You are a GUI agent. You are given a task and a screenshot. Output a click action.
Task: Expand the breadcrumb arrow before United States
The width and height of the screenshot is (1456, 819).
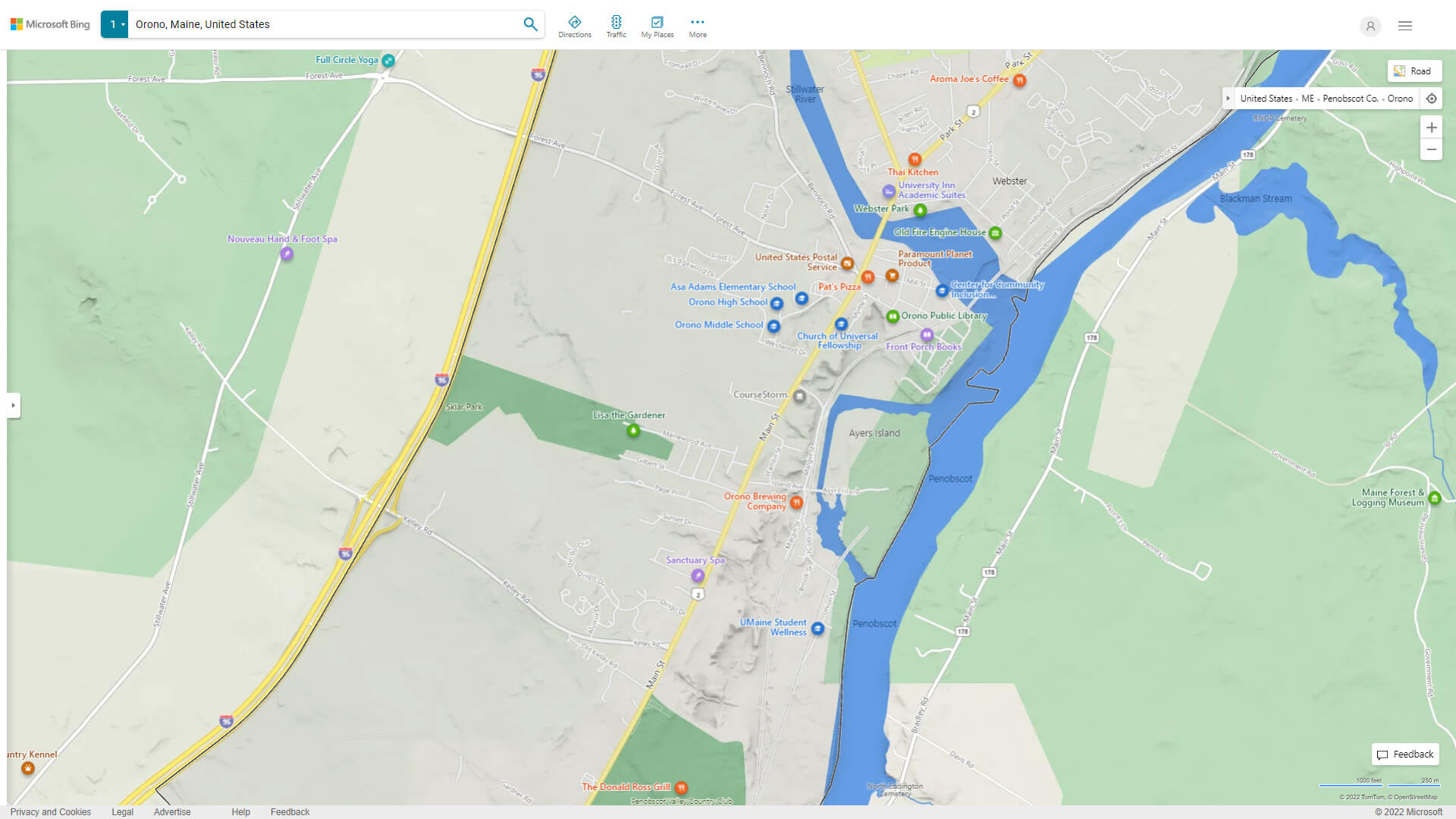click(1228, 98)
